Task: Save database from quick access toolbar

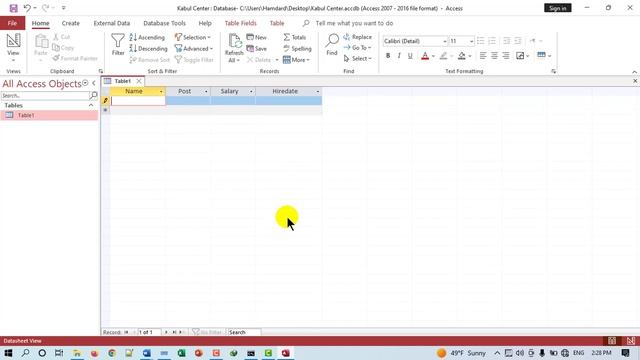Action: (13, 8)
